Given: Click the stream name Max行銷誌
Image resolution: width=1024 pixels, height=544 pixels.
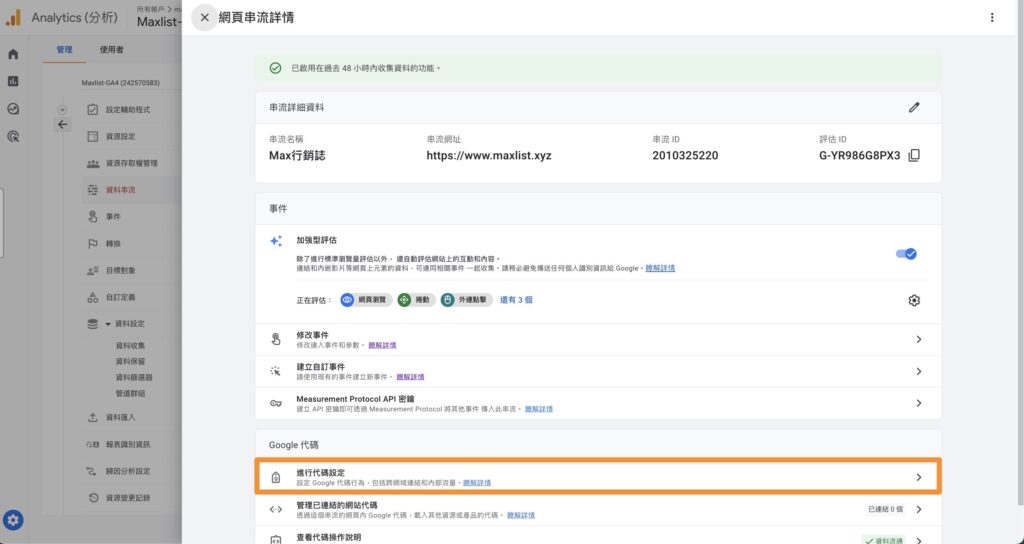Looking at the screenshot, I should point(297,155).
